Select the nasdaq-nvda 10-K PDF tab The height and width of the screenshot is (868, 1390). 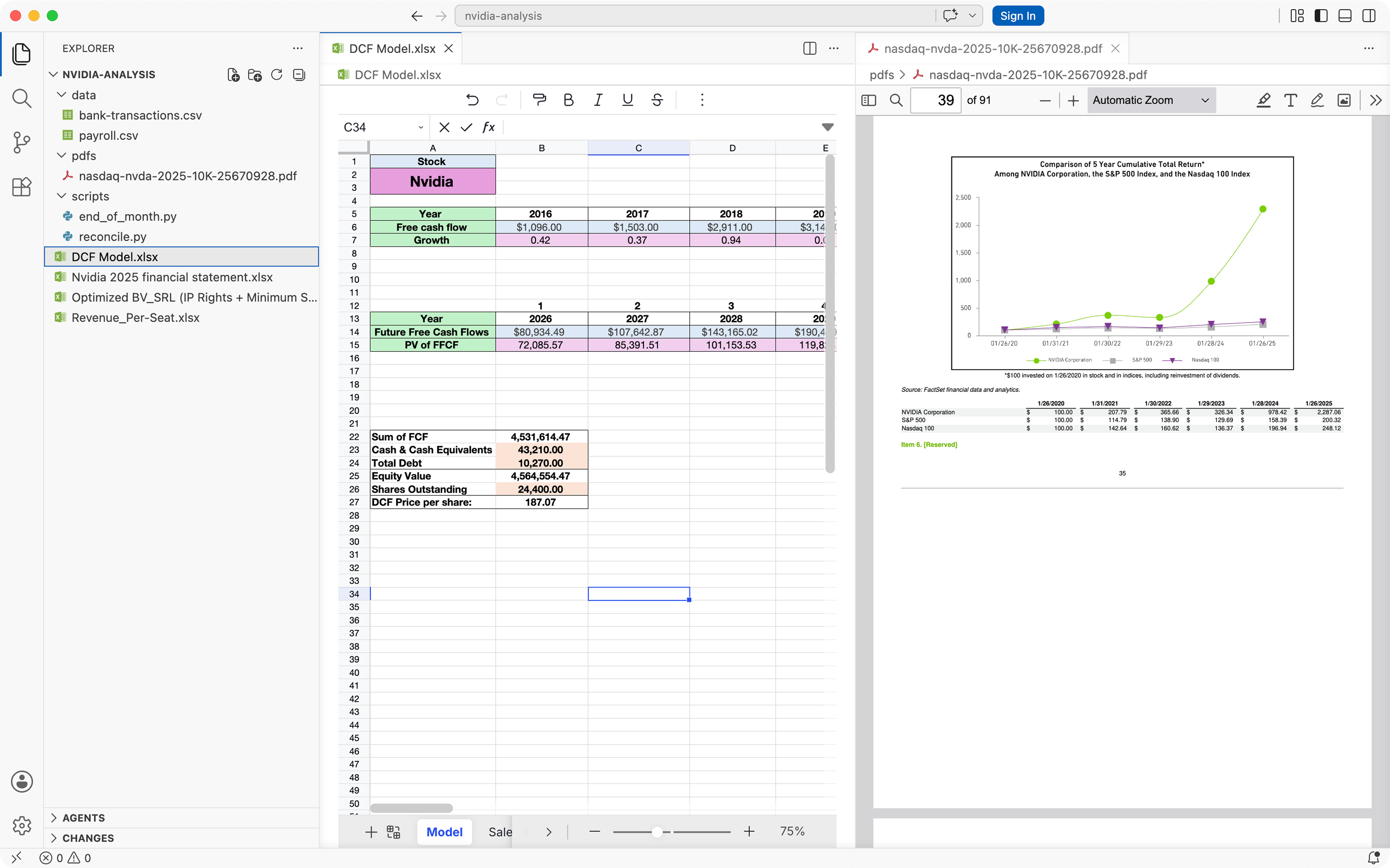pos(992,49)
